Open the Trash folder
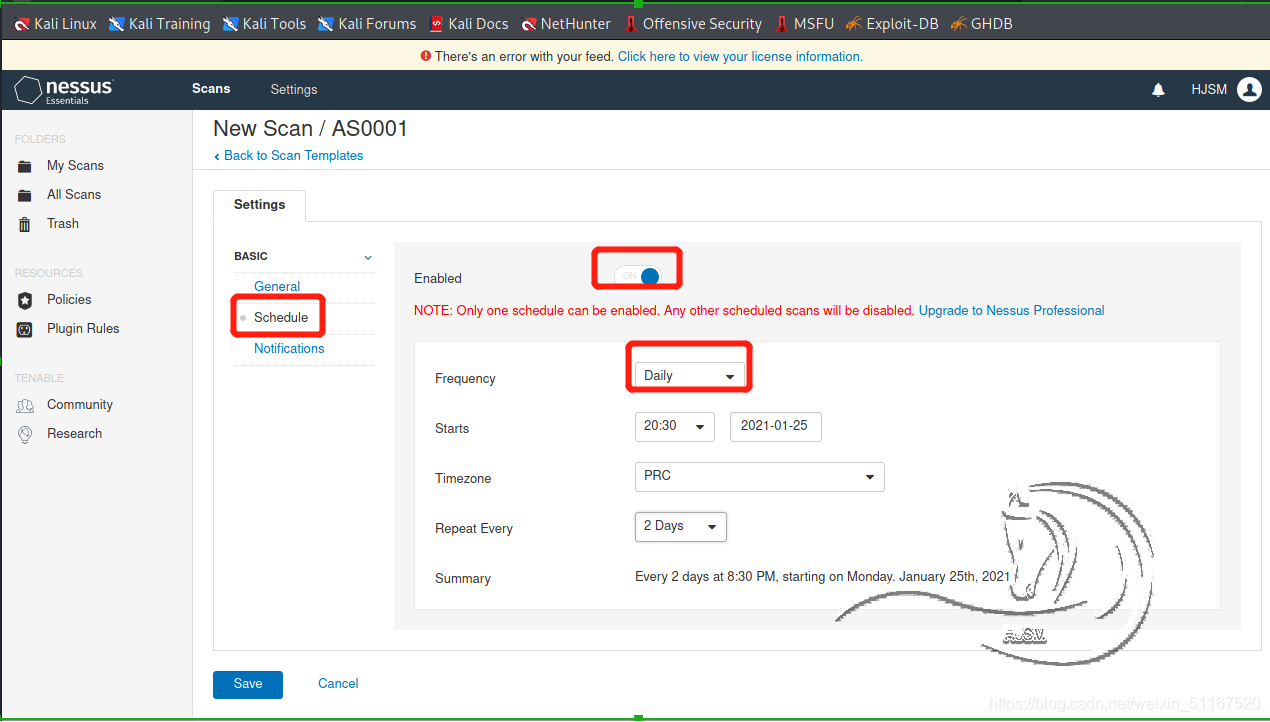 click(63, 224)
